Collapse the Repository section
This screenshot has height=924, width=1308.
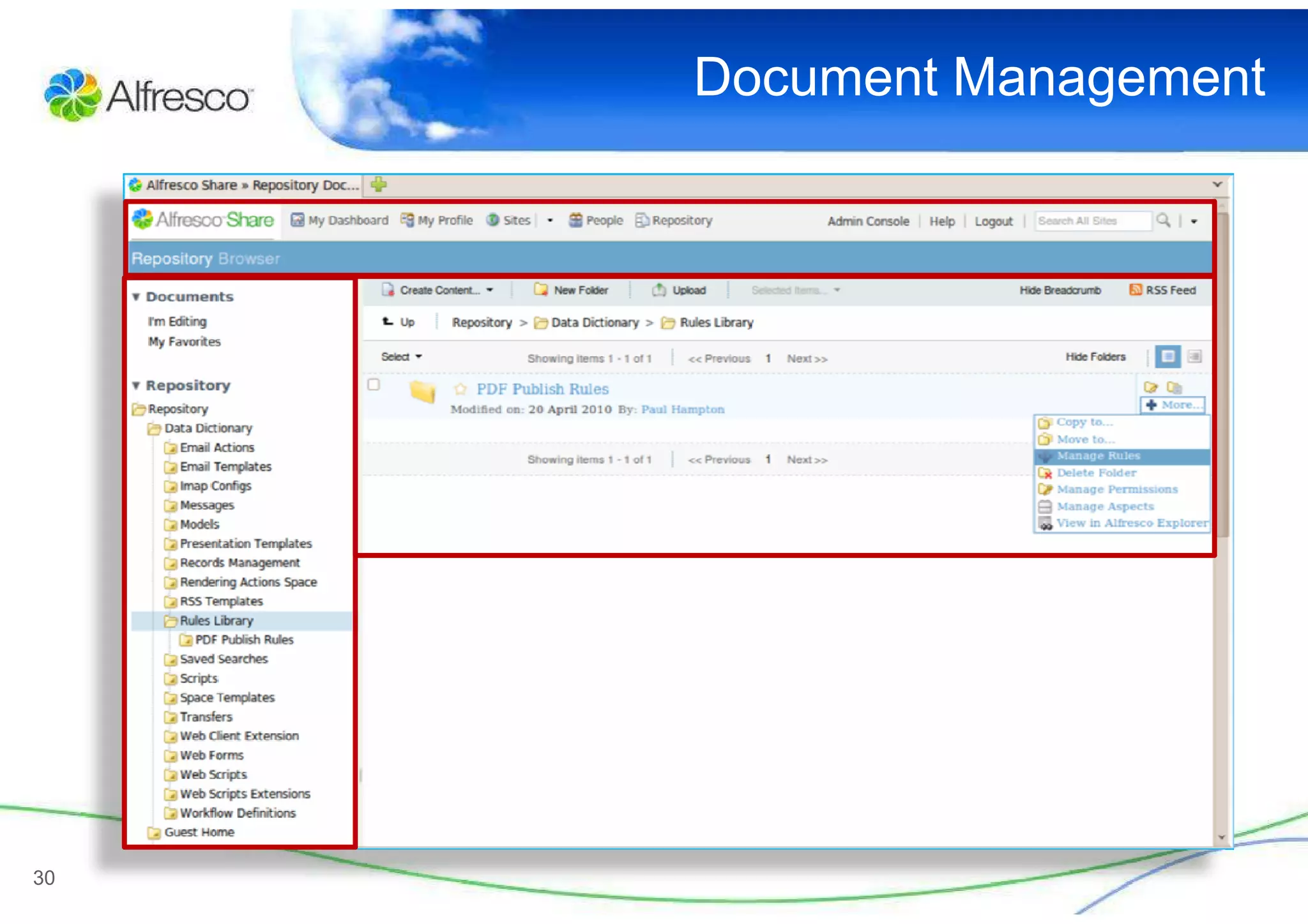point(136,386)
